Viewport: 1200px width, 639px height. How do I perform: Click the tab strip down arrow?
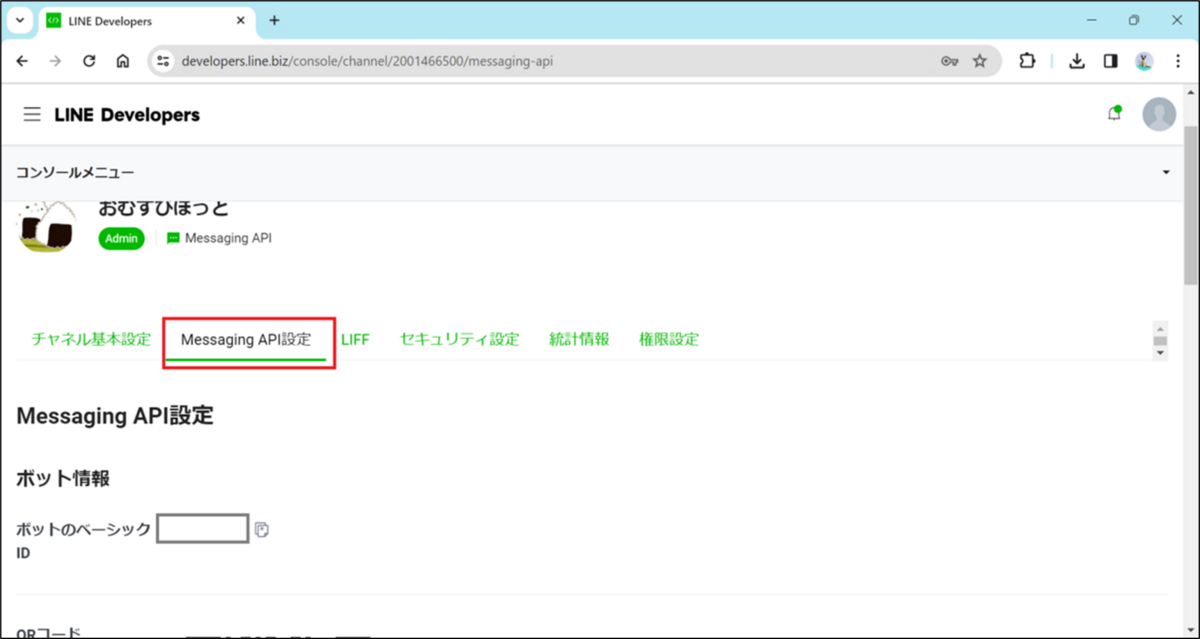[1160, 352]
